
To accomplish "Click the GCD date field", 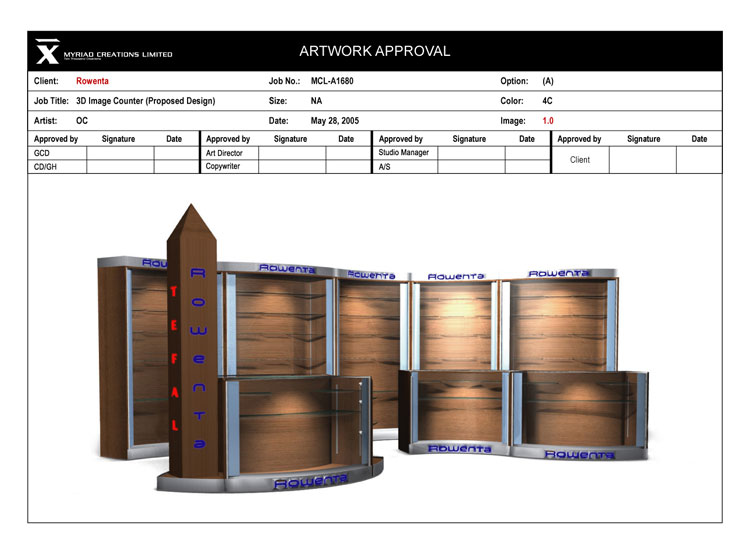I will pyautogui.click(x=176, y=153).
